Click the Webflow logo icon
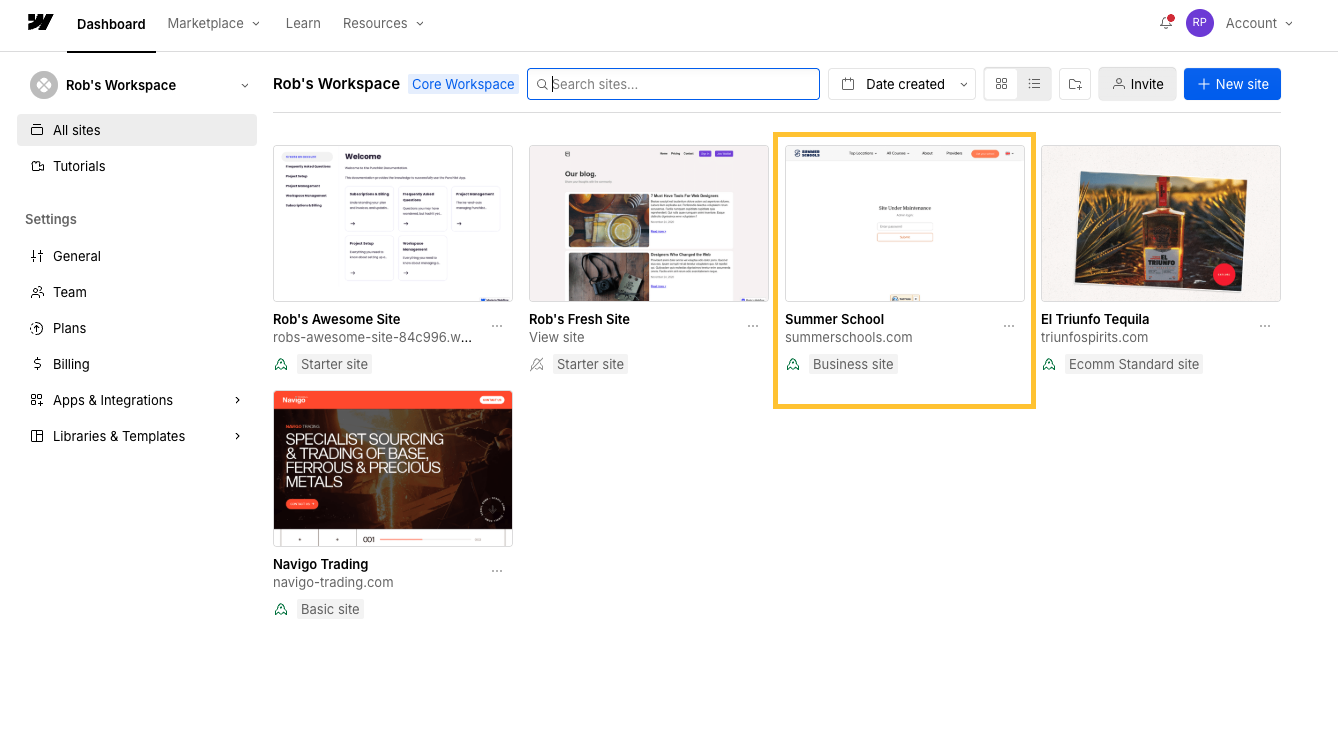Viewport: 1338px width, 753px height. [40, 23]
